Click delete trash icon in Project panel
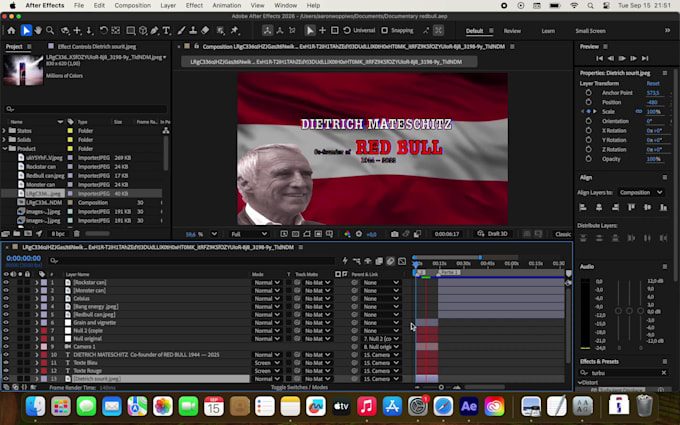This screenshot has width=680, height=425. point(76,234)
